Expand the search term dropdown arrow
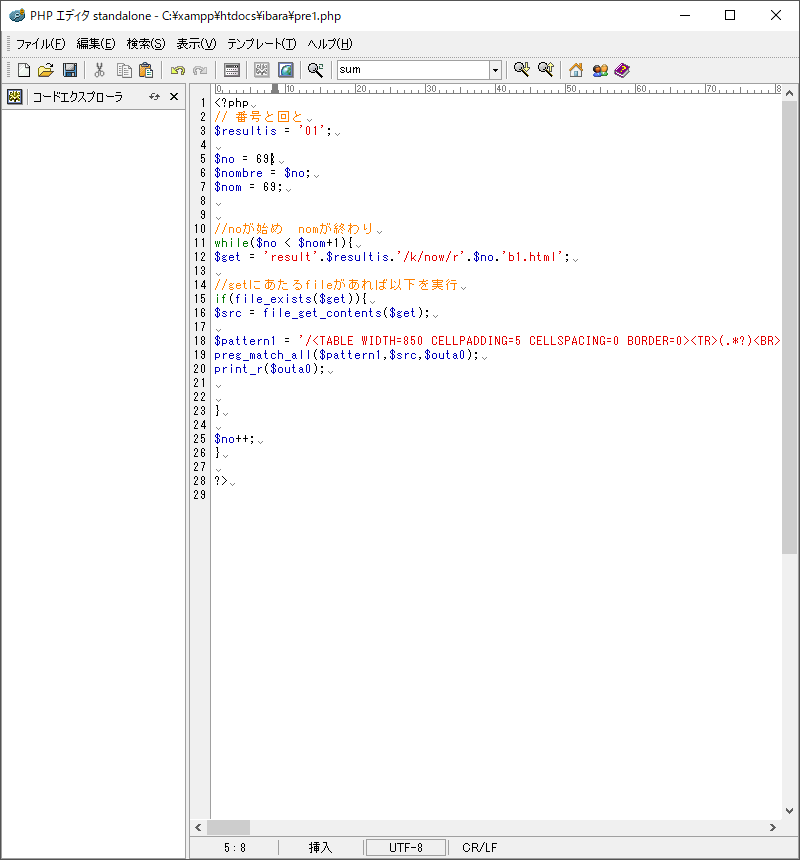 495,70
